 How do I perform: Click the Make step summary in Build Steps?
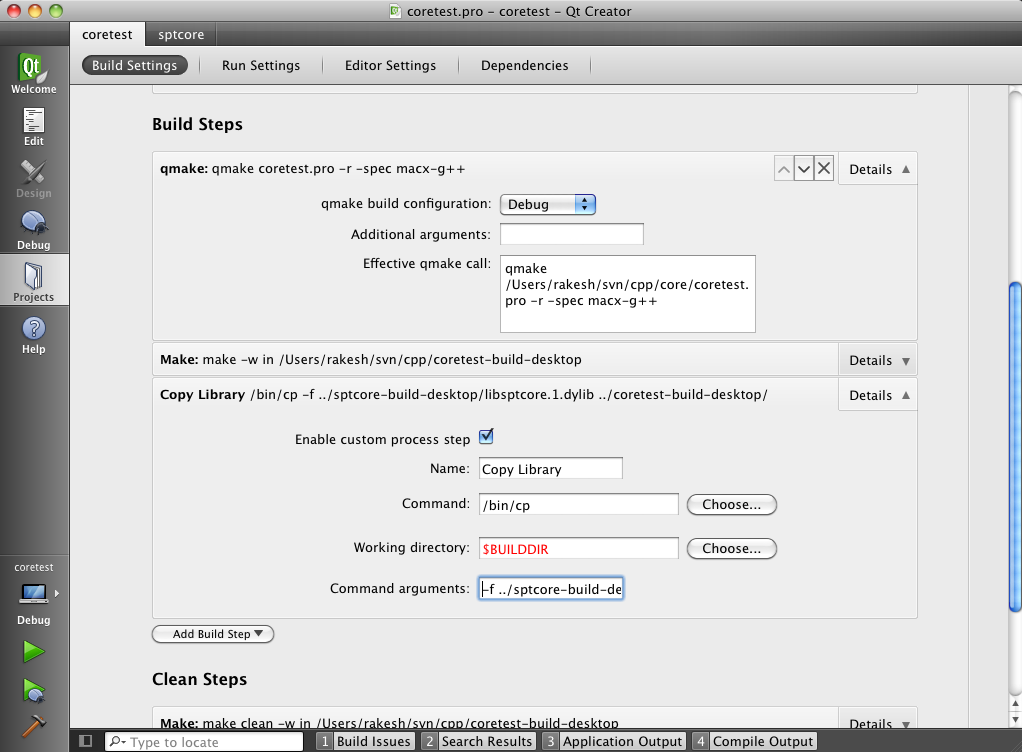click(371, 360)
